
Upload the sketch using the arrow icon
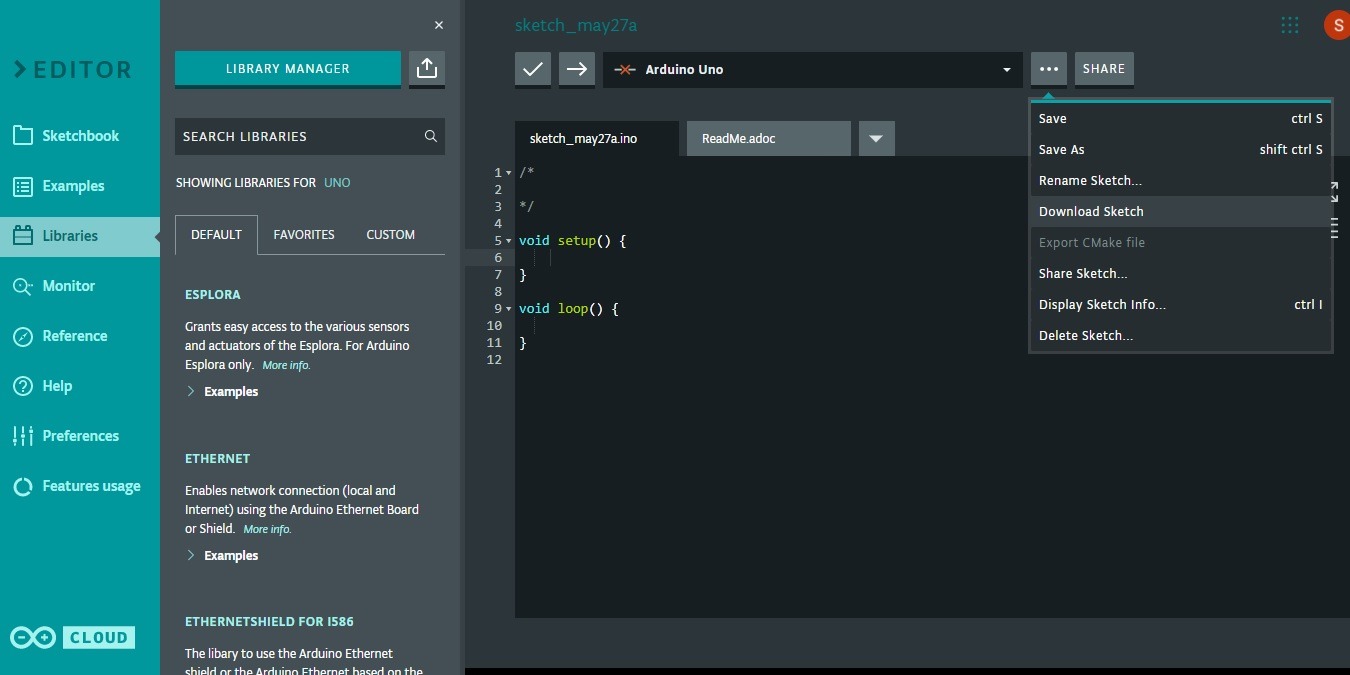pos(576,69)
